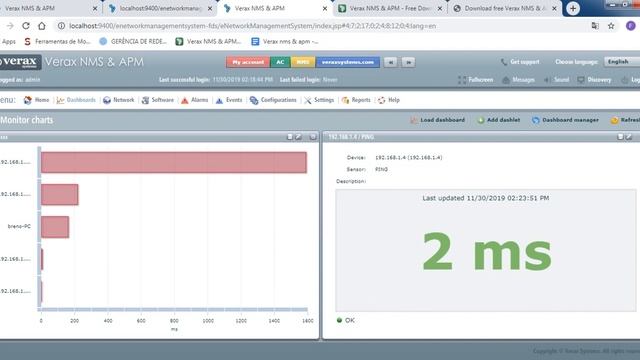Click the Verax logo

pos(20,62)
